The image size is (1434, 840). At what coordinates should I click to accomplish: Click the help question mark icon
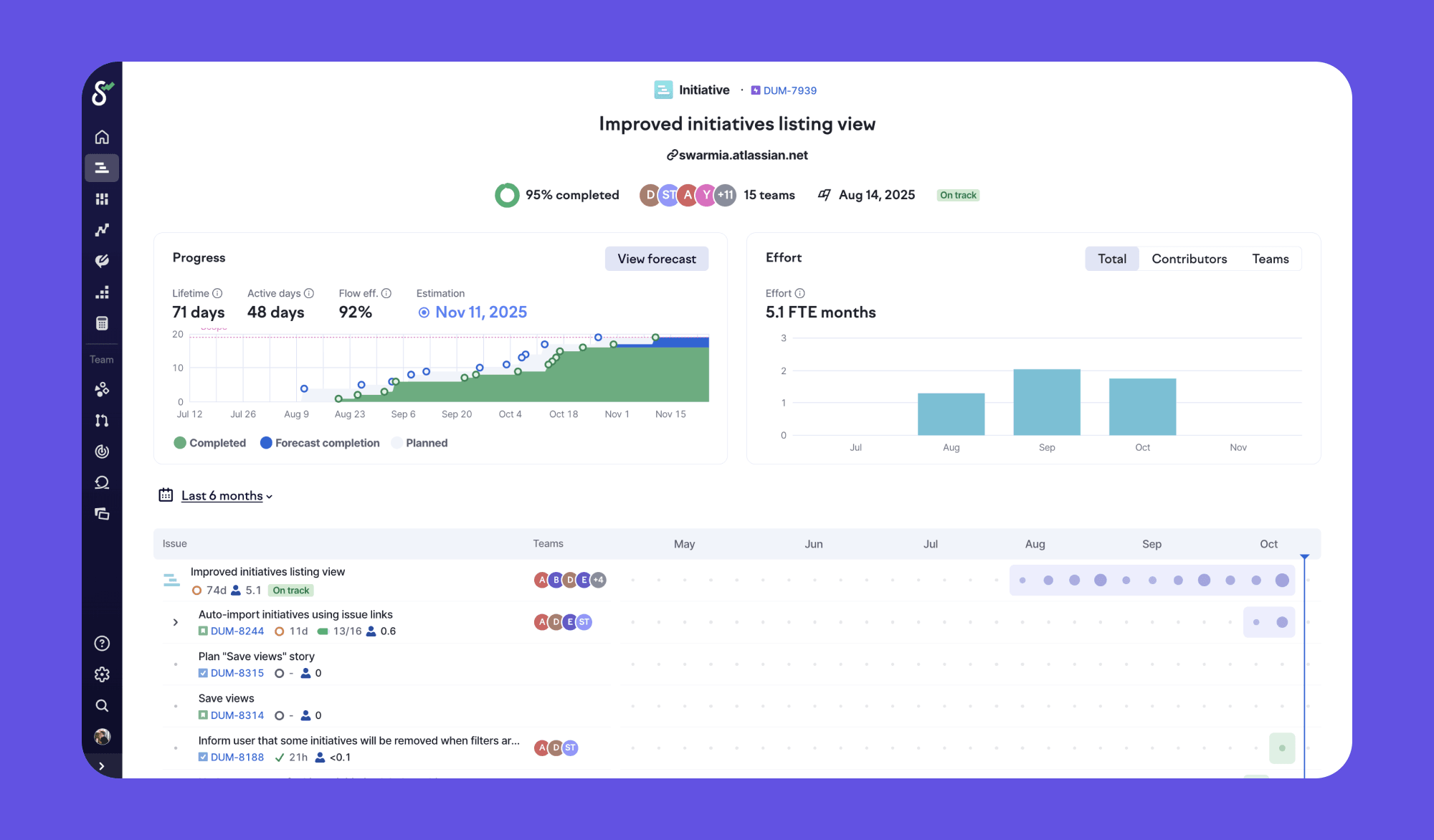(x=102, y=644)
